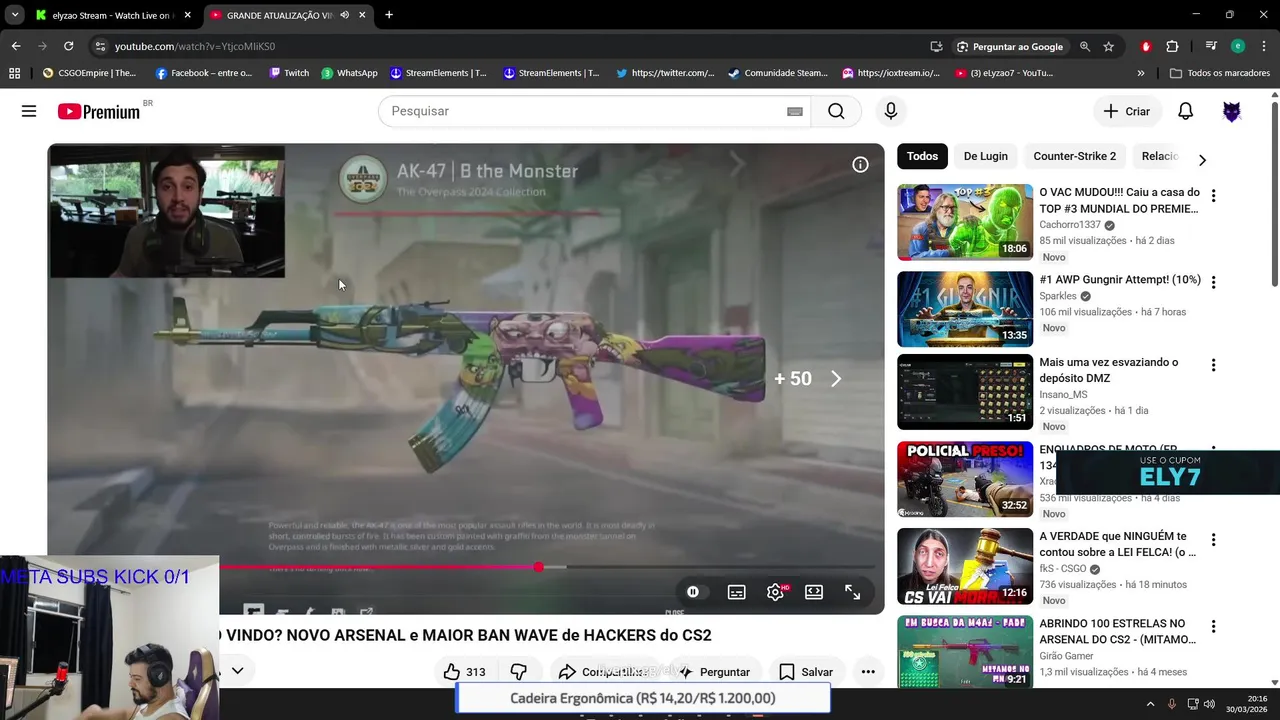1280x720 pixels.
Task: Open Chrome media controls icon
Action: click(1211, 46)
